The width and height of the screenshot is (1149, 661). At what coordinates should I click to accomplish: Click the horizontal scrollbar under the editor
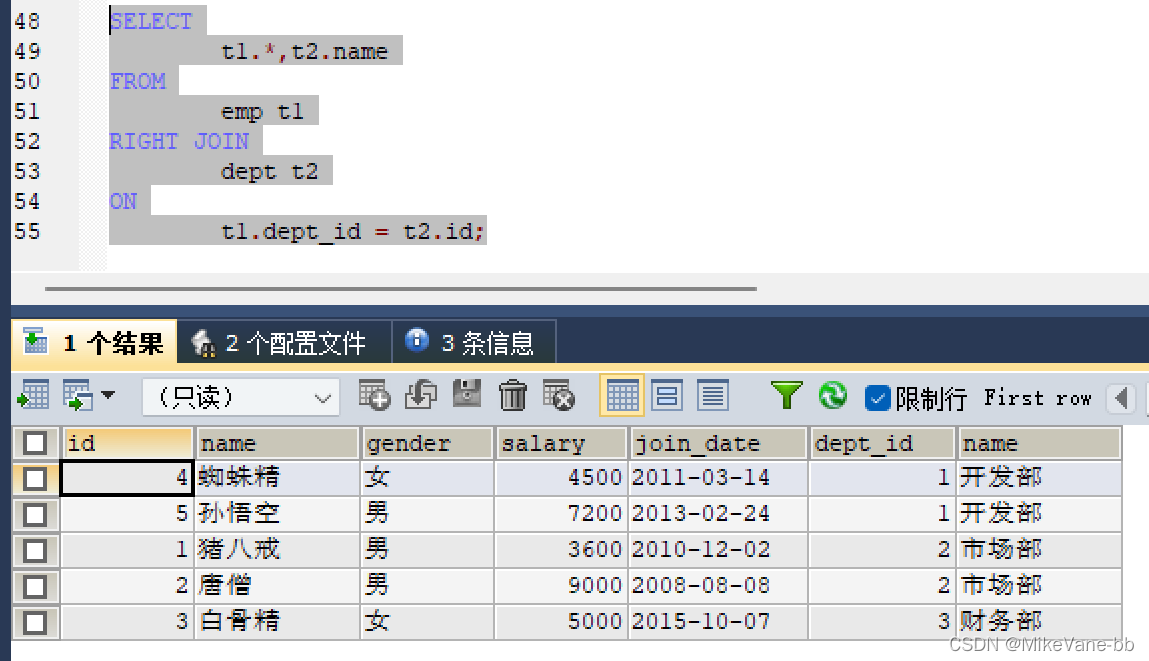401,289
